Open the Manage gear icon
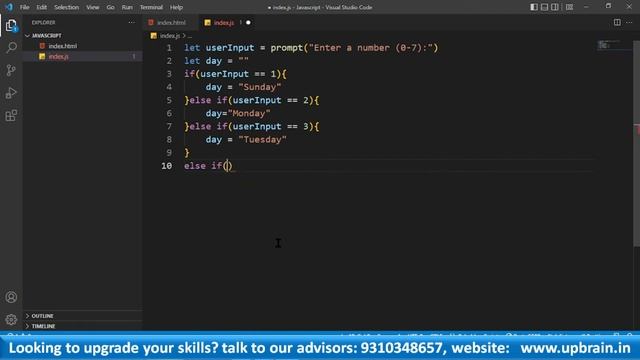 pos(11,319)
